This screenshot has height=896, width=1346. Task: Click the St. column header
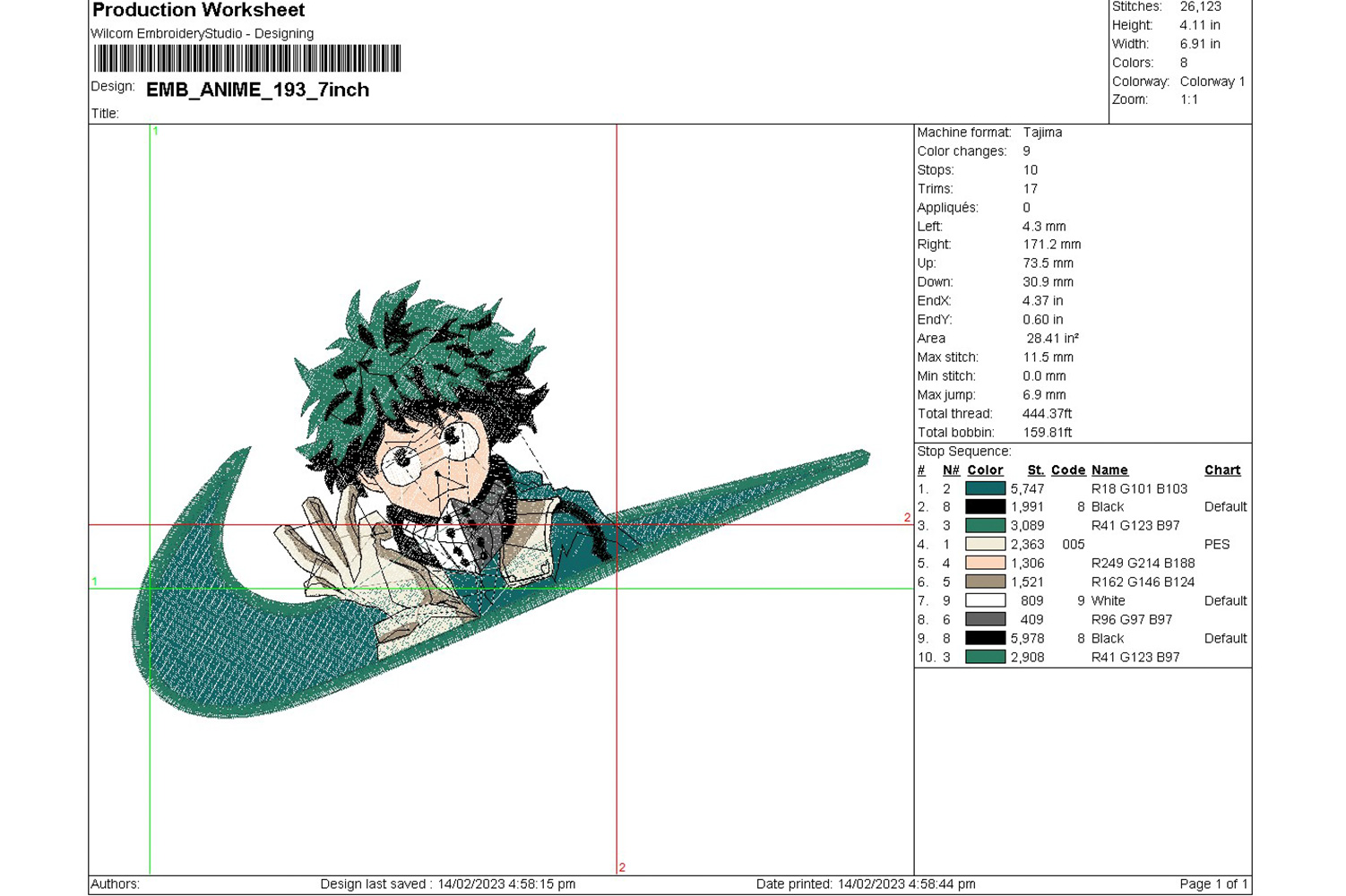coord(1036,470)
